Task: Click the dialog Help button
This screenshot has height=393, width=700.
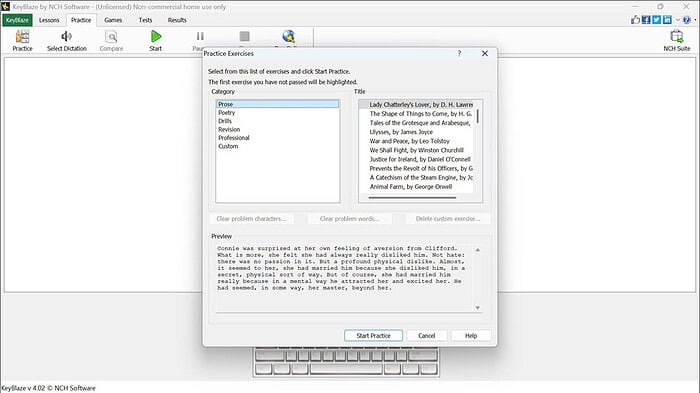Action: coord(471,336)
